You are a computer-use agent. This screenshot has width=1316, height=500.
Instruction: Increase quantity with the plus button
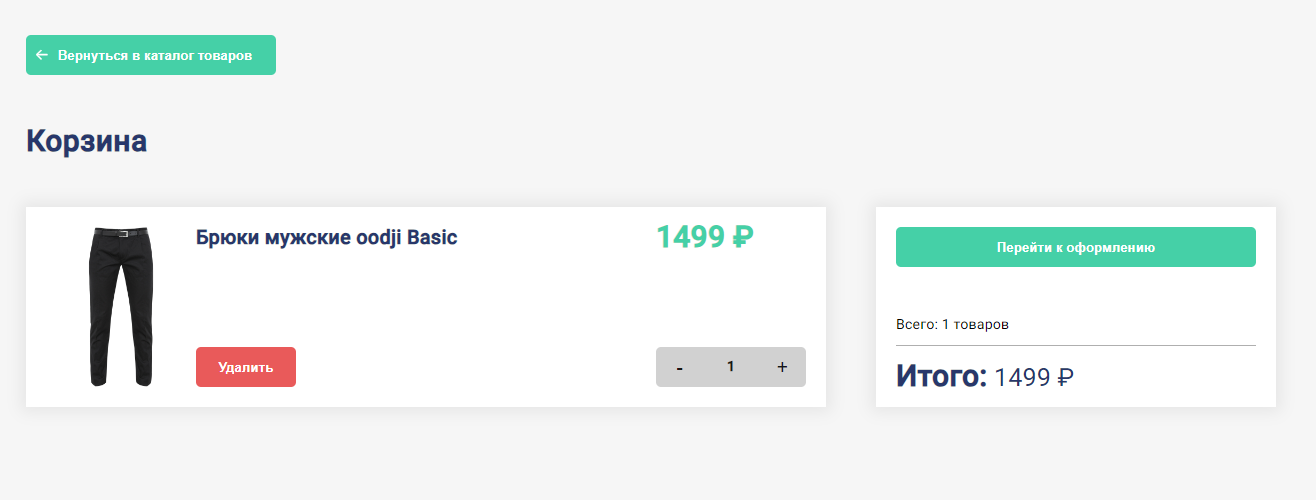pyautogui.click(x=782, y=367)
